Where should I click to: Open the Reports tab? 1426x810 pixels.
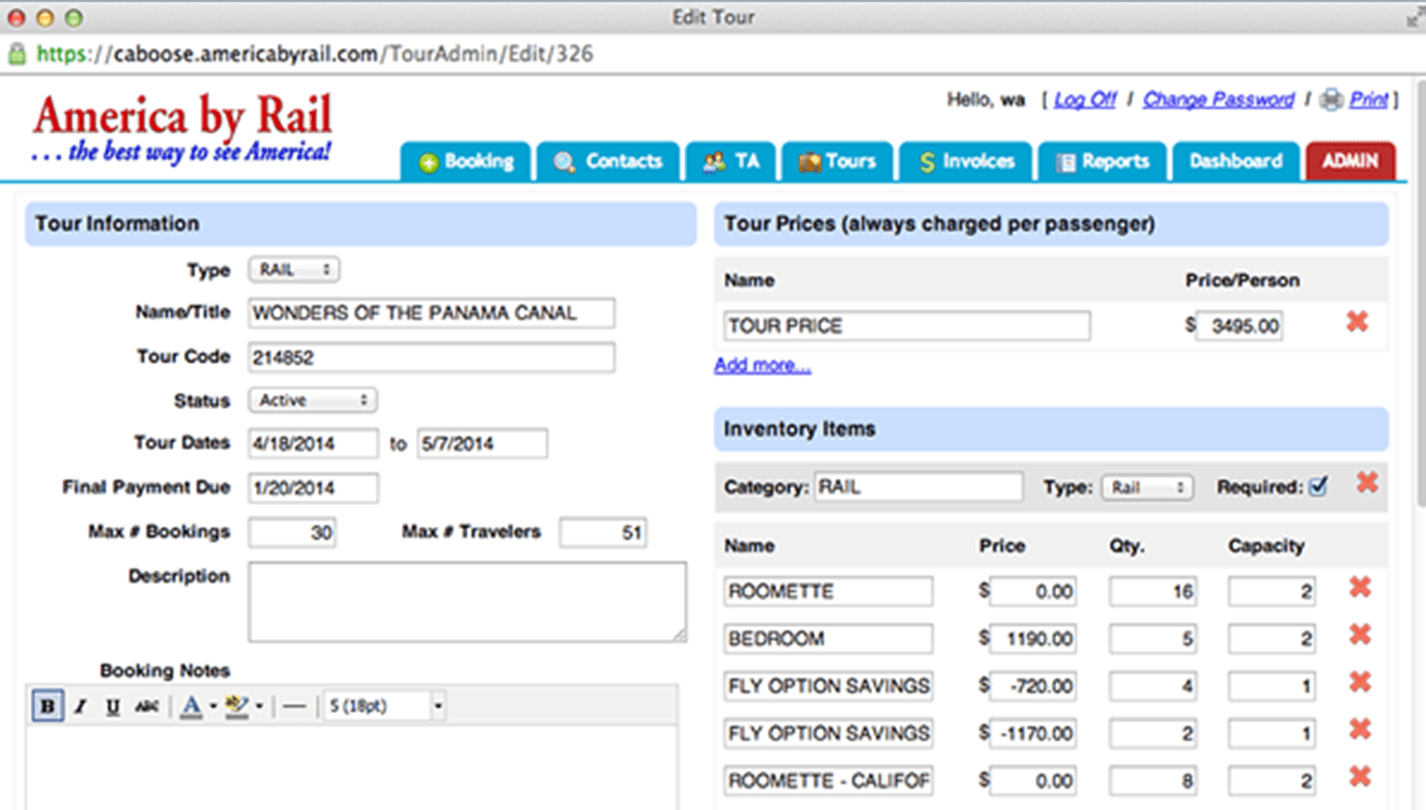tap(1103, 161)
